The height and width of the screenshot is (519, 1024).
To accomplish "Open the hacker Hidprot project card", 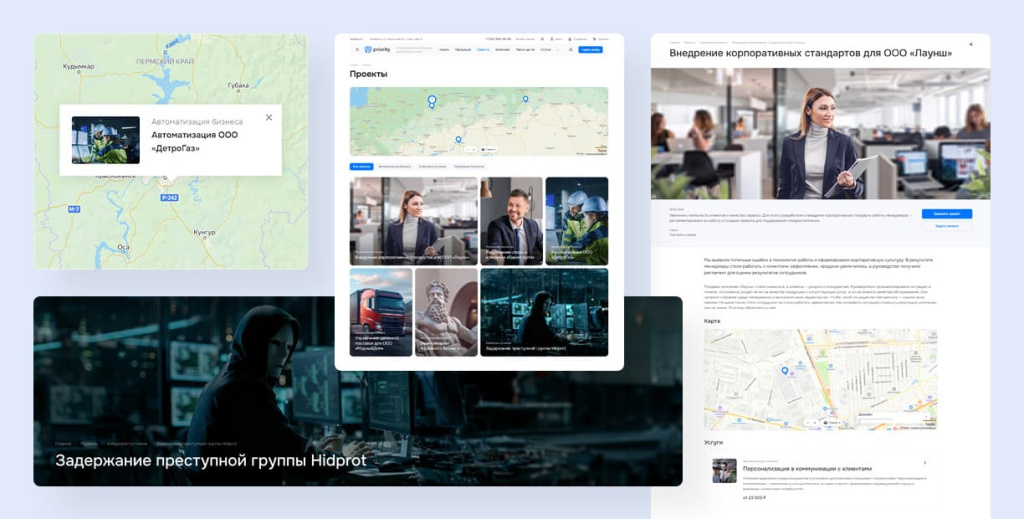I will [x=543, y=312].
